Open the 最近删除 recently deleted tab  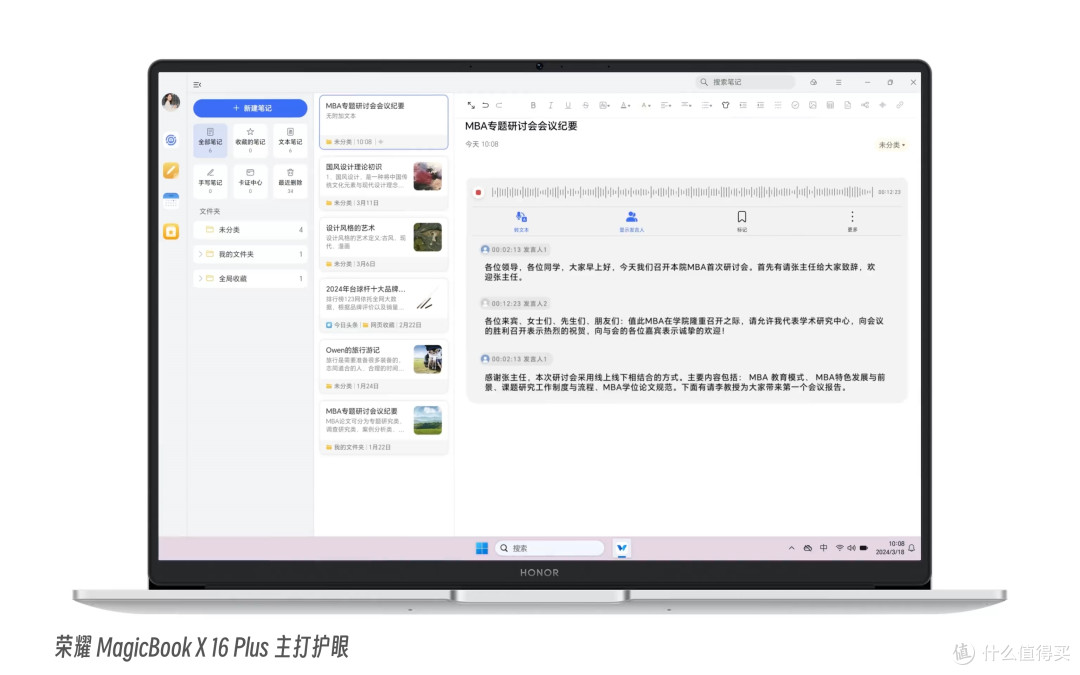click(x=290, y=180)
